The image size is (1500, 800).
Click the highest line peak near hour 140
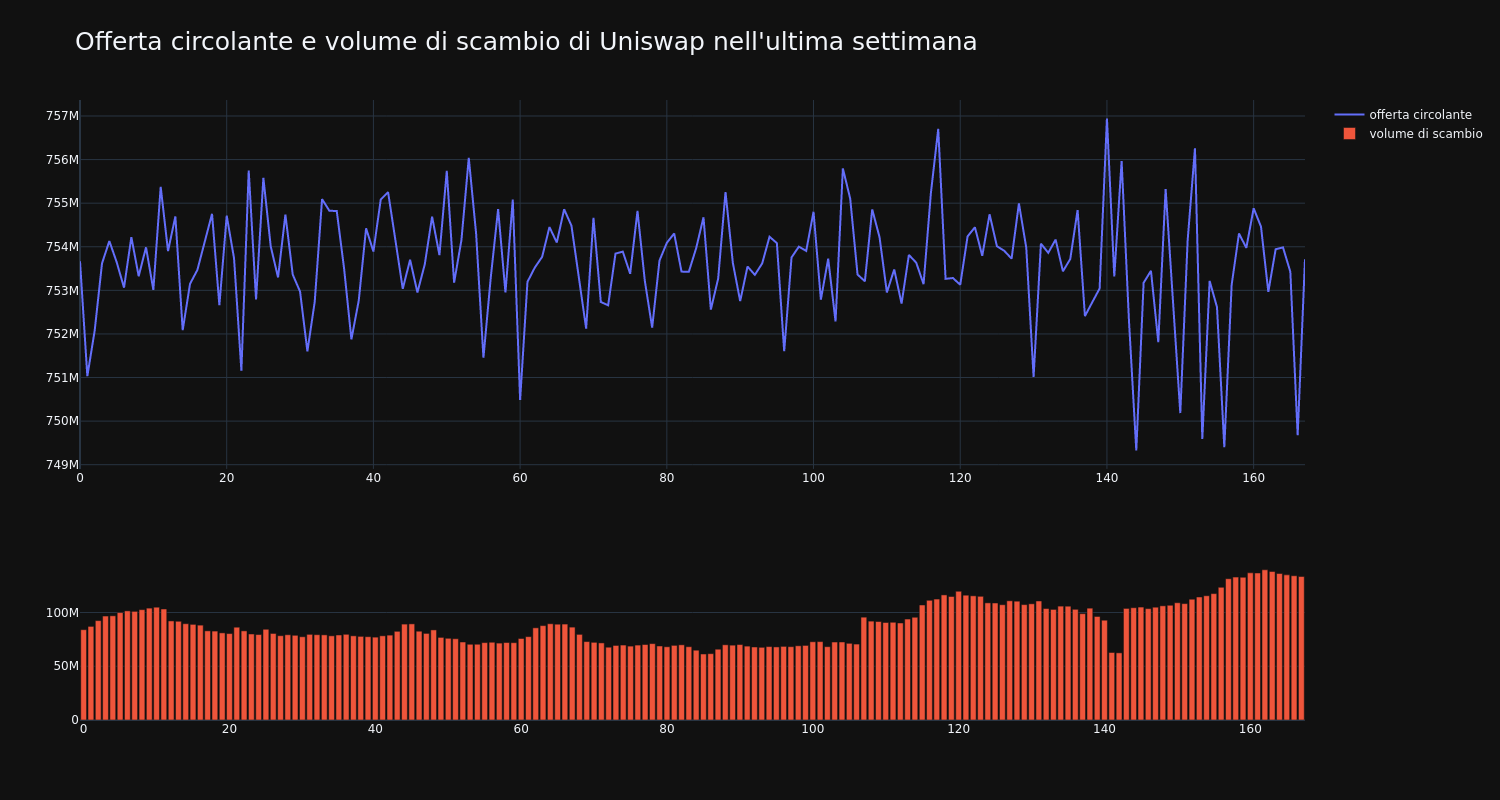click(1107, 119)
